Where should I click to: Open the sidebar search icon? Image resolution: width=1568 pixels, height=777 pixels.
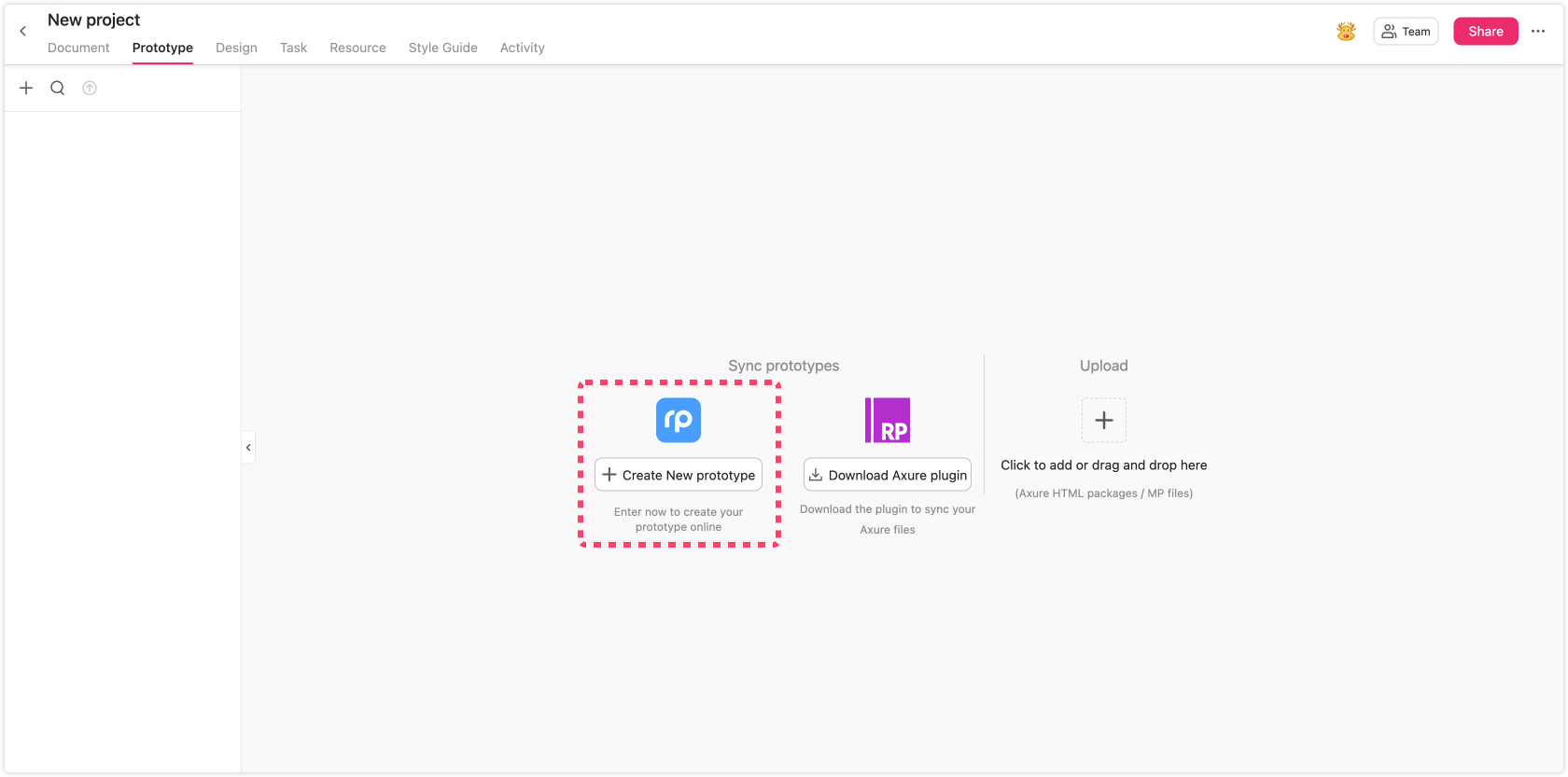58,88
